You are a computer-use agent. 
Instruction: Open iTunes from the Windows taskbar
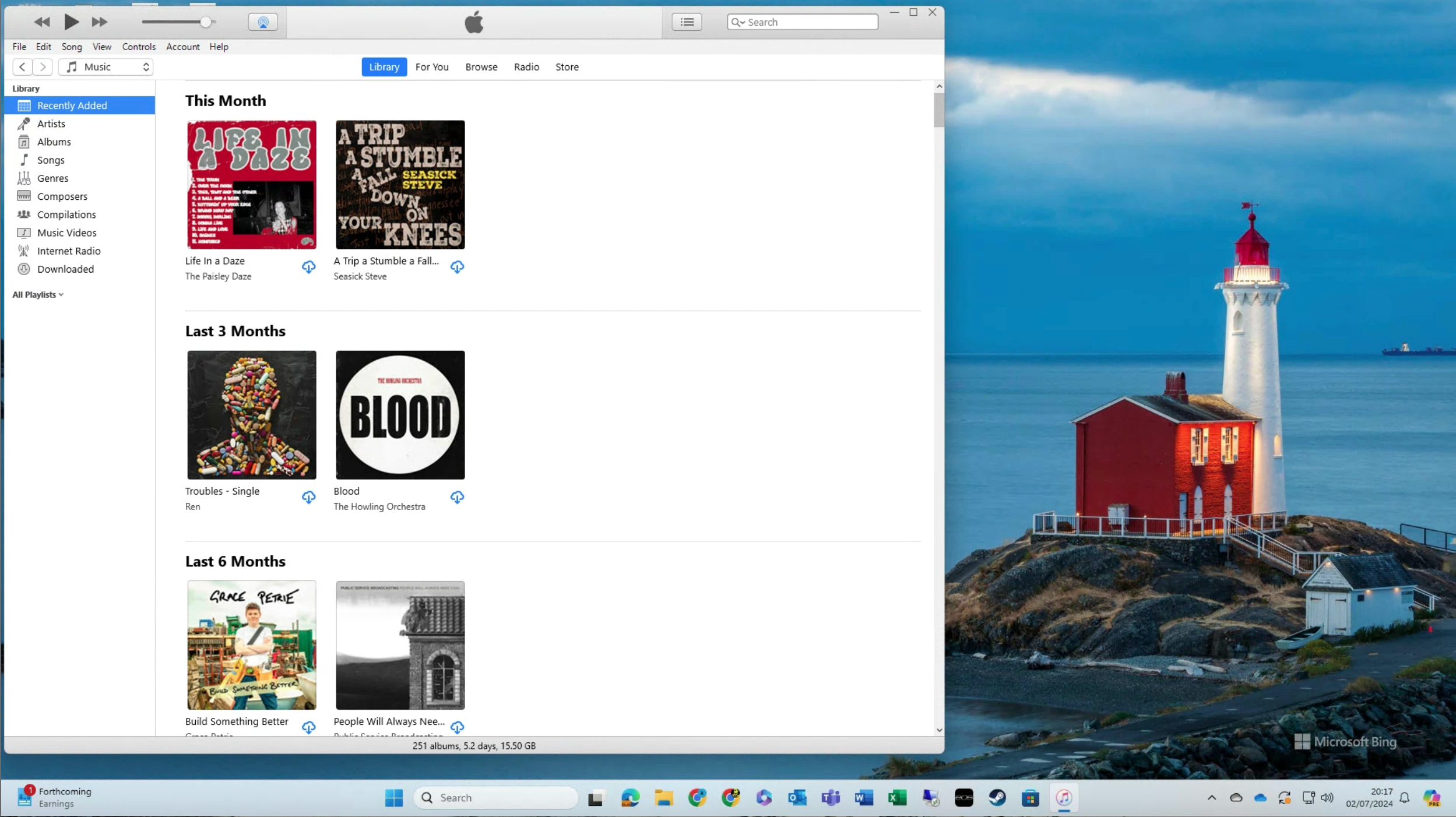tap(1063, 798)
